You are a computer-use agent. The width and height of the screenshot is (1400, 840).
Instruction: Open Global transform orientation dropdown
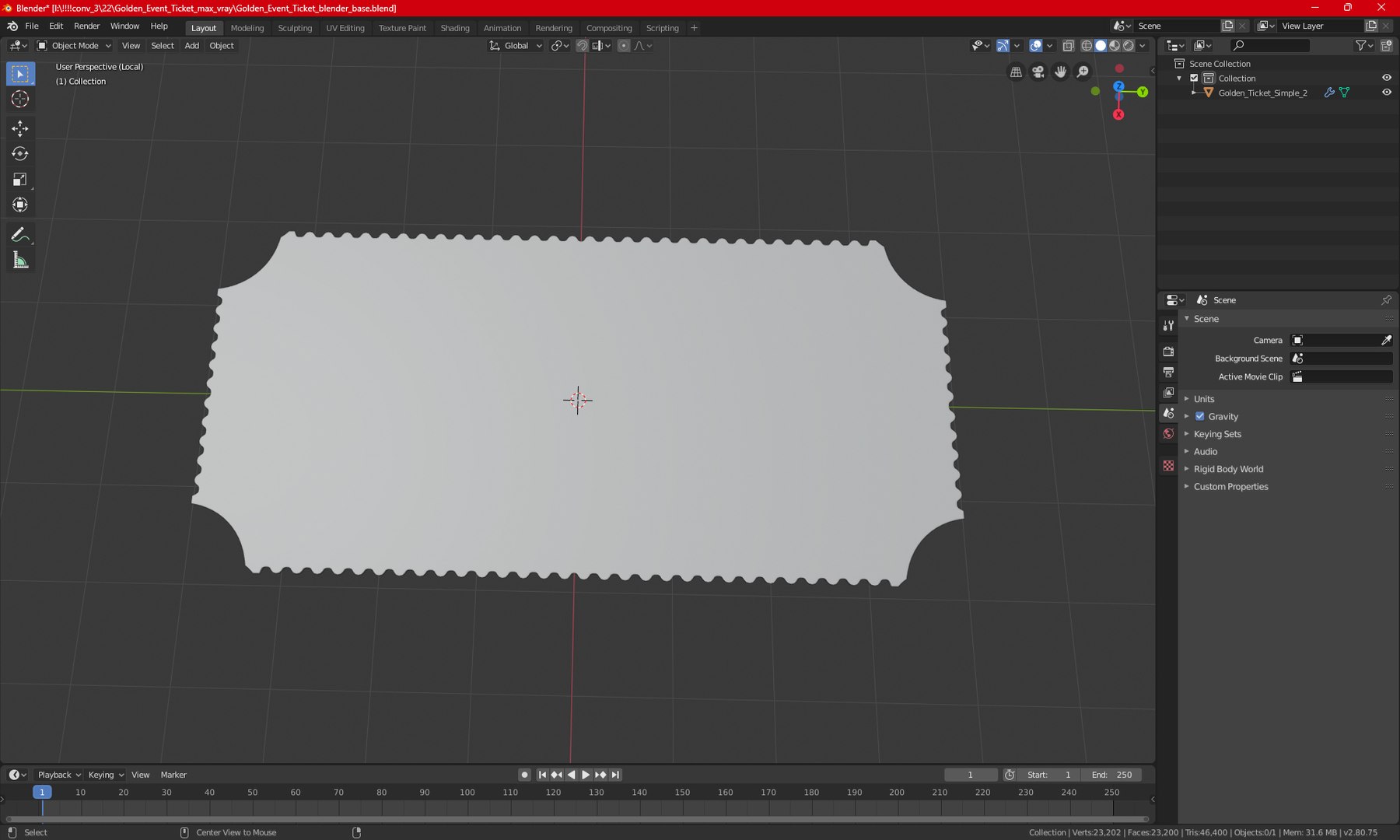click(516, 46)
